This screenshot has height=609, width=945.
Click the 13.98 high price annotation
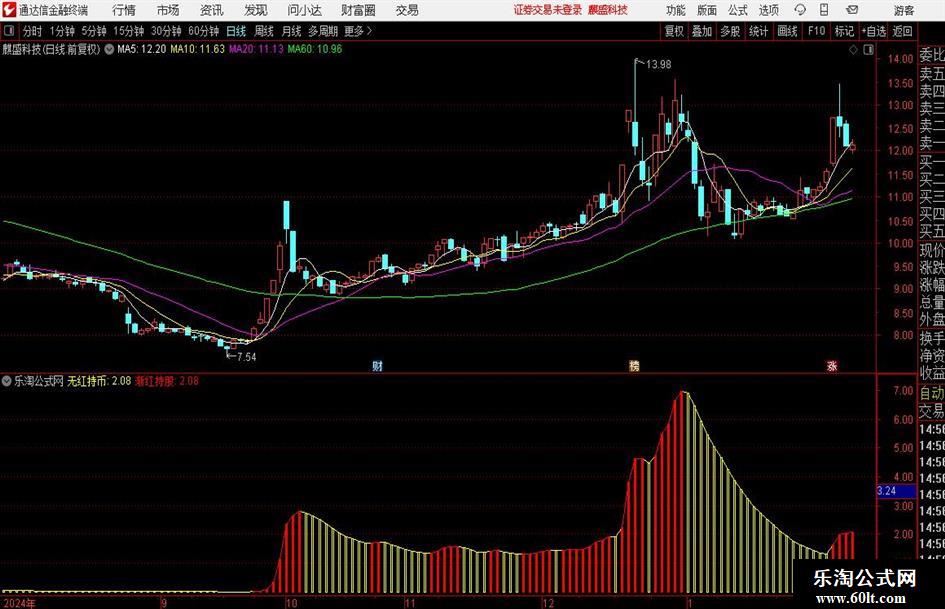pyautogui.click(x=658, y=64)
